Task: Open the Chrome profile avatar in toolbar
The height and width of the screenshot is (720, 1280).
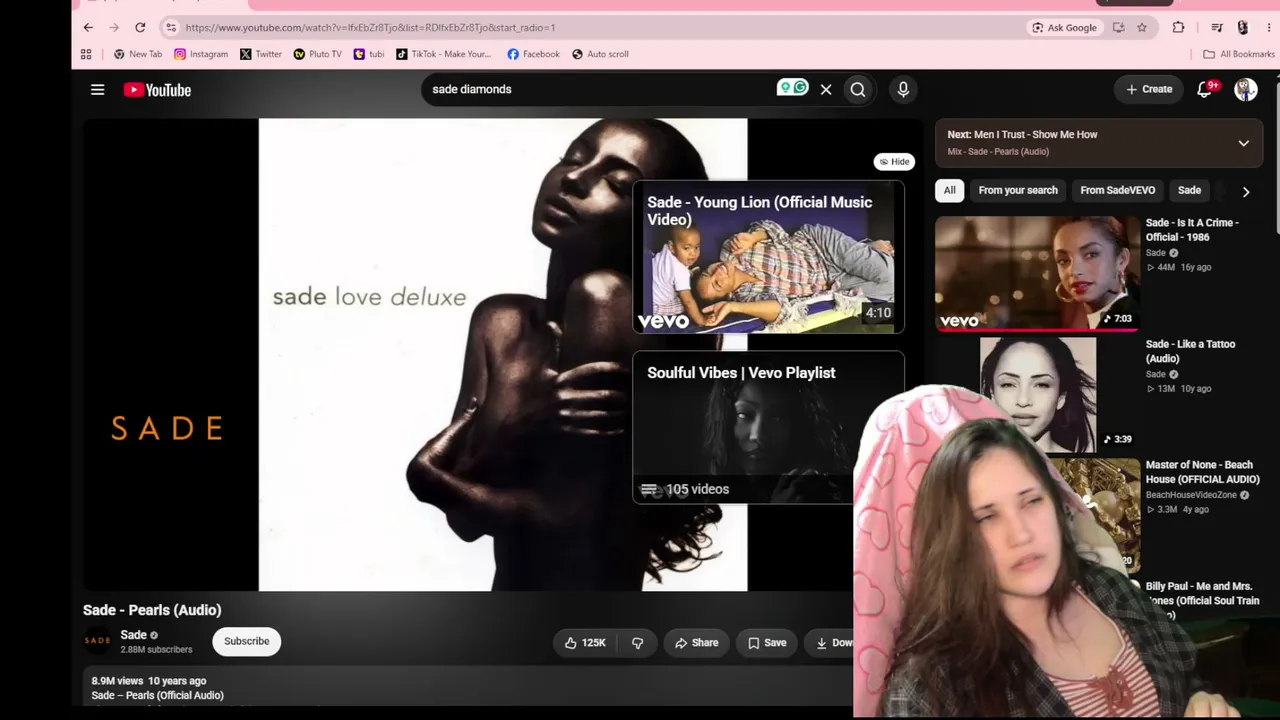Action: 1242,27
